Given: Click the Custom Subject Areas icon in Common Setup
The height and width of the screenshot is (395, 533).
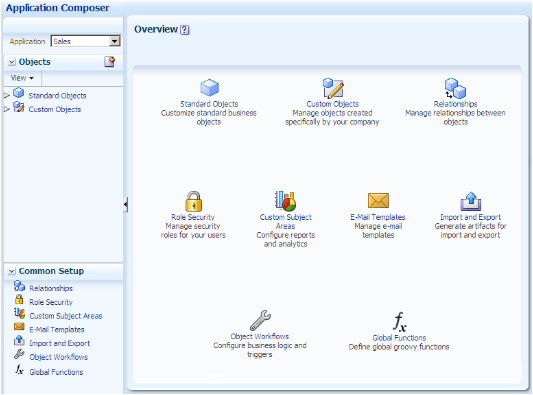Looking at the screenshot, I should pos(19,313).
